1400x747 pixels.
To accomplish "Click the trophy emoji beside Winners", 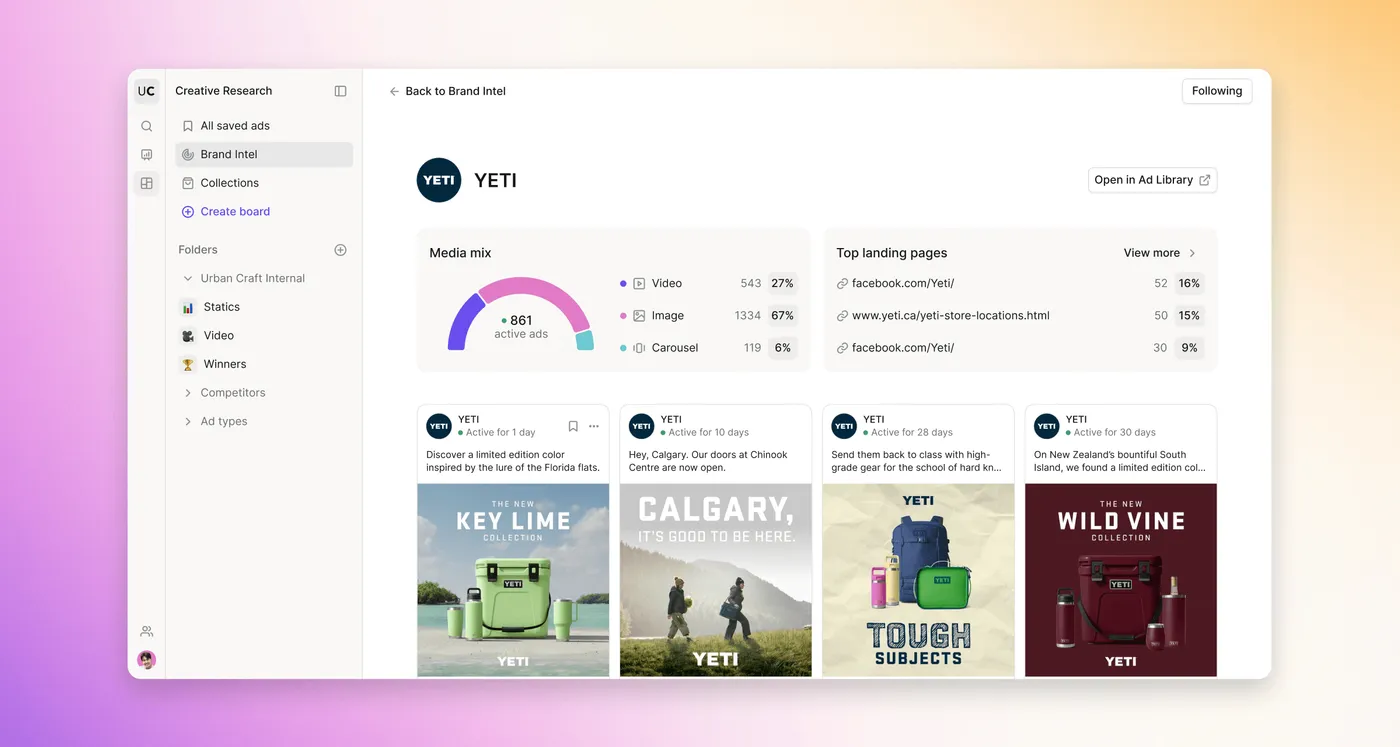I will 187,364.
